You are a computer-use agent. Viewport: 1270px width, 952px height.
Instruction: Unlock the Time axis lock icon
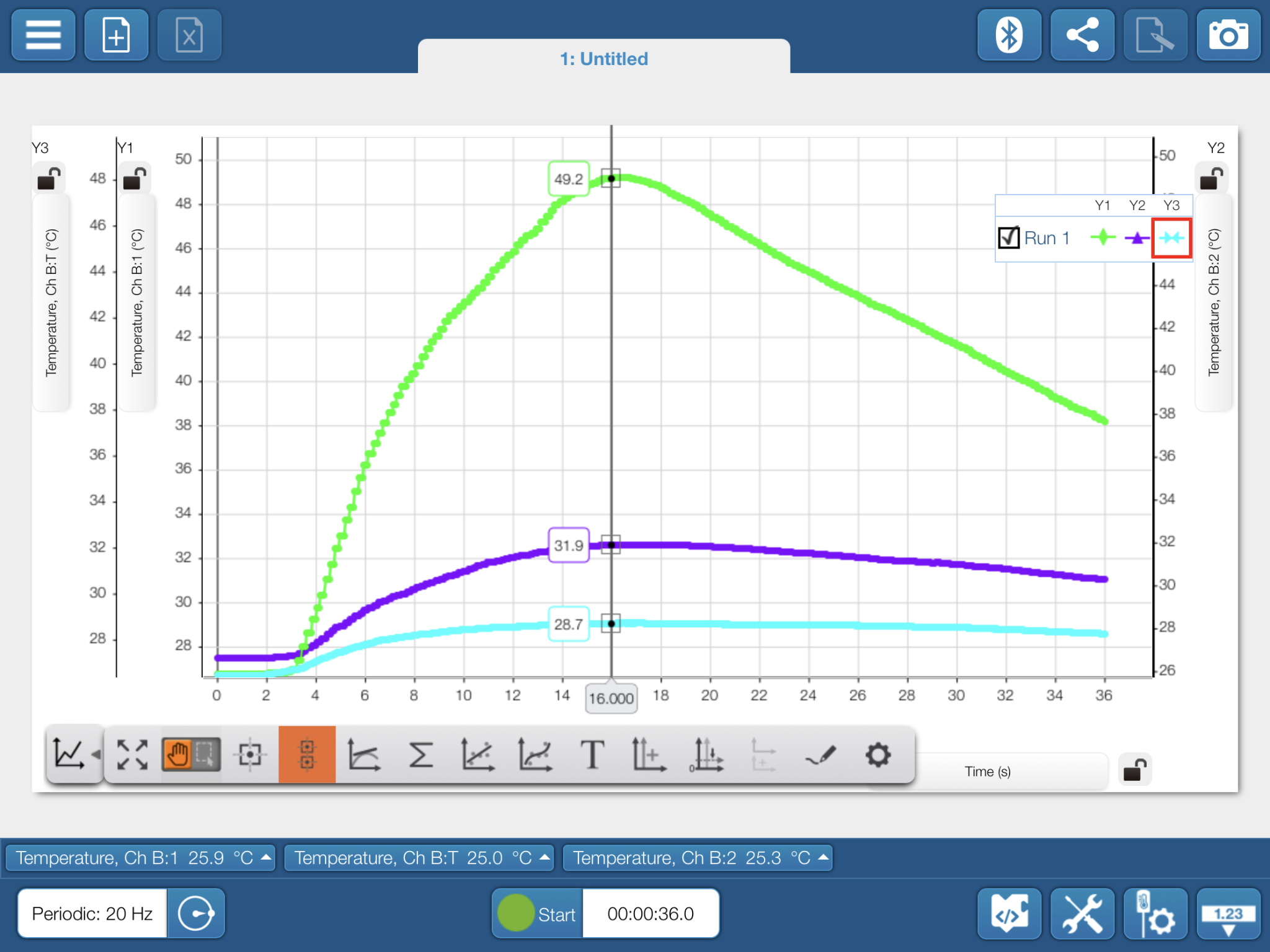1135,770
